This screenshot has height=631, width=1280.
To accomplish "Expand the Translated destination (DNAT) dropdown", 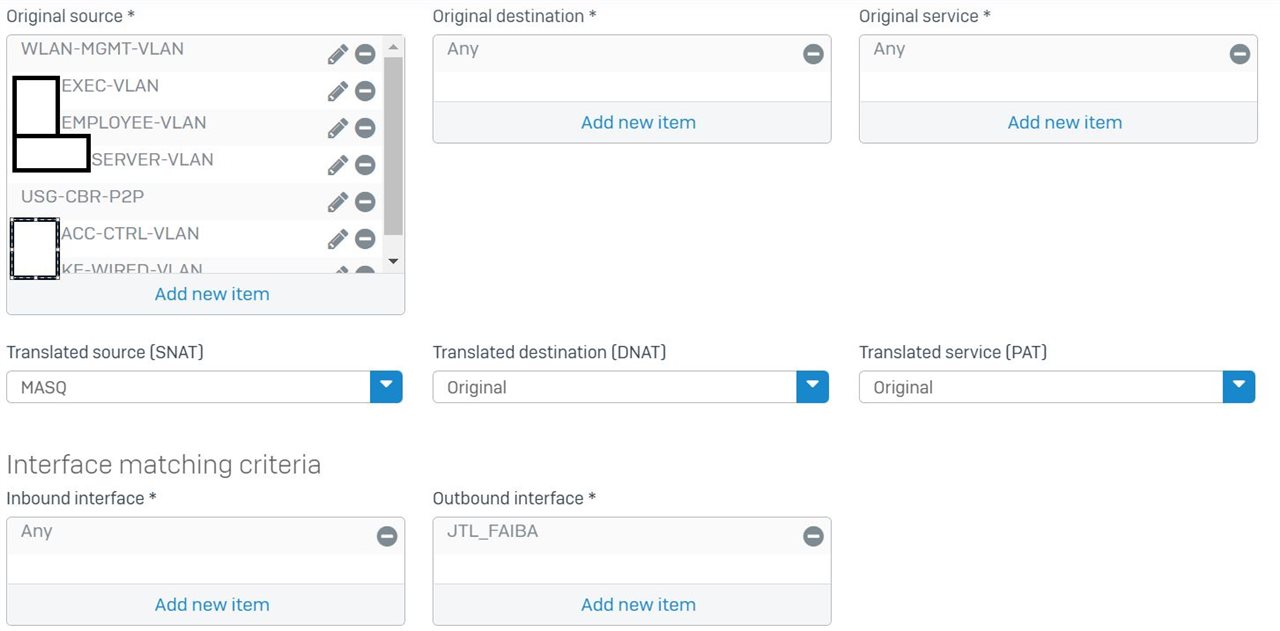I will 812,387.
